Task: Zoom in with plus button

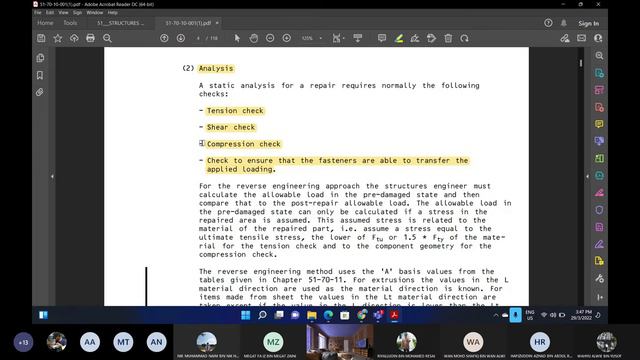Action: (287, 38)
